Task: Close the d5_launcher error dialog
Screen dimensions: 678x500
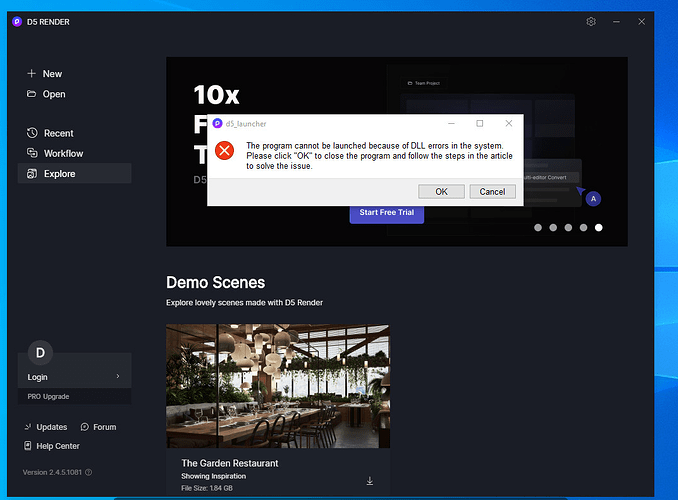Action: 509,123
